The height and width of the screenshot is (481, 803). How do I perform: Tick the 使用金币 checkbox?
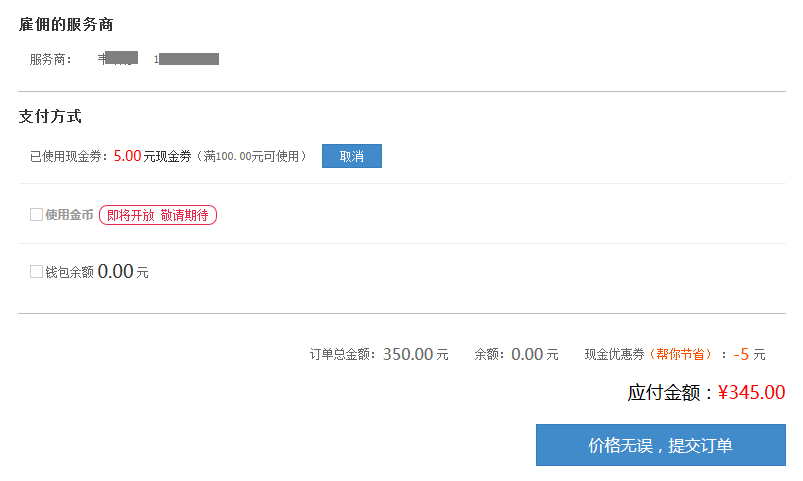point(36,215)
